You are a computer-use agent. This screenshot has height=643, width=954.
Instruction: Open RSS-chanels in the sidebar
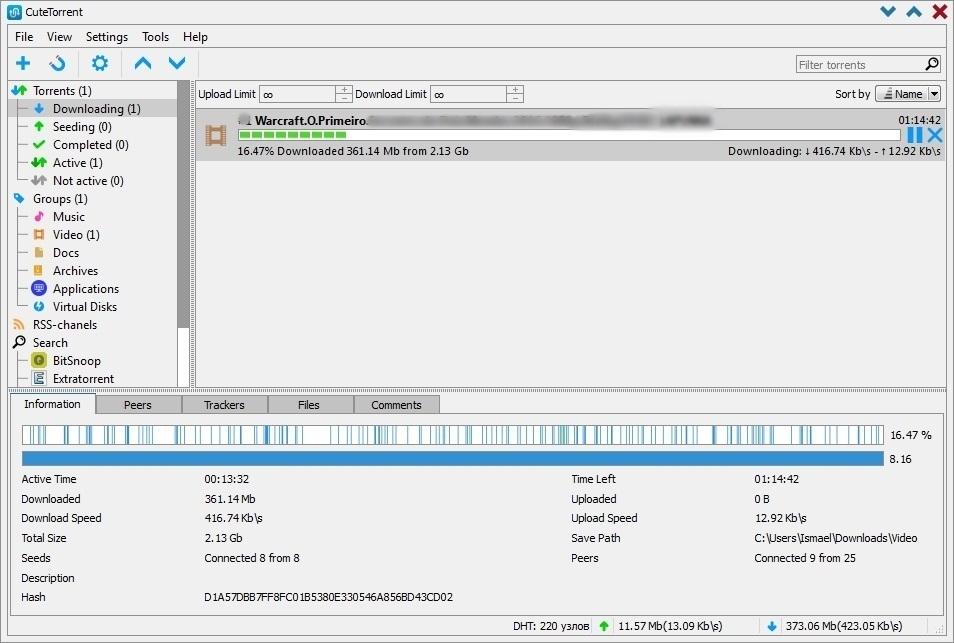click(64, 325)
